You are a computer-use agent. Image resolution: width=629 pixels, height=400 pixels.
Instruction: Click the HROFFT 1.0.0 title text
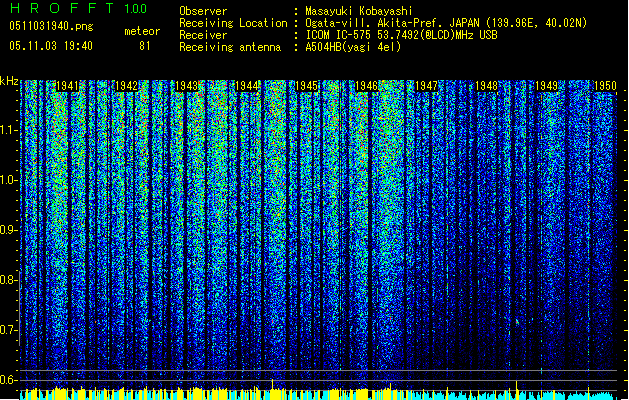pos(79,8)
